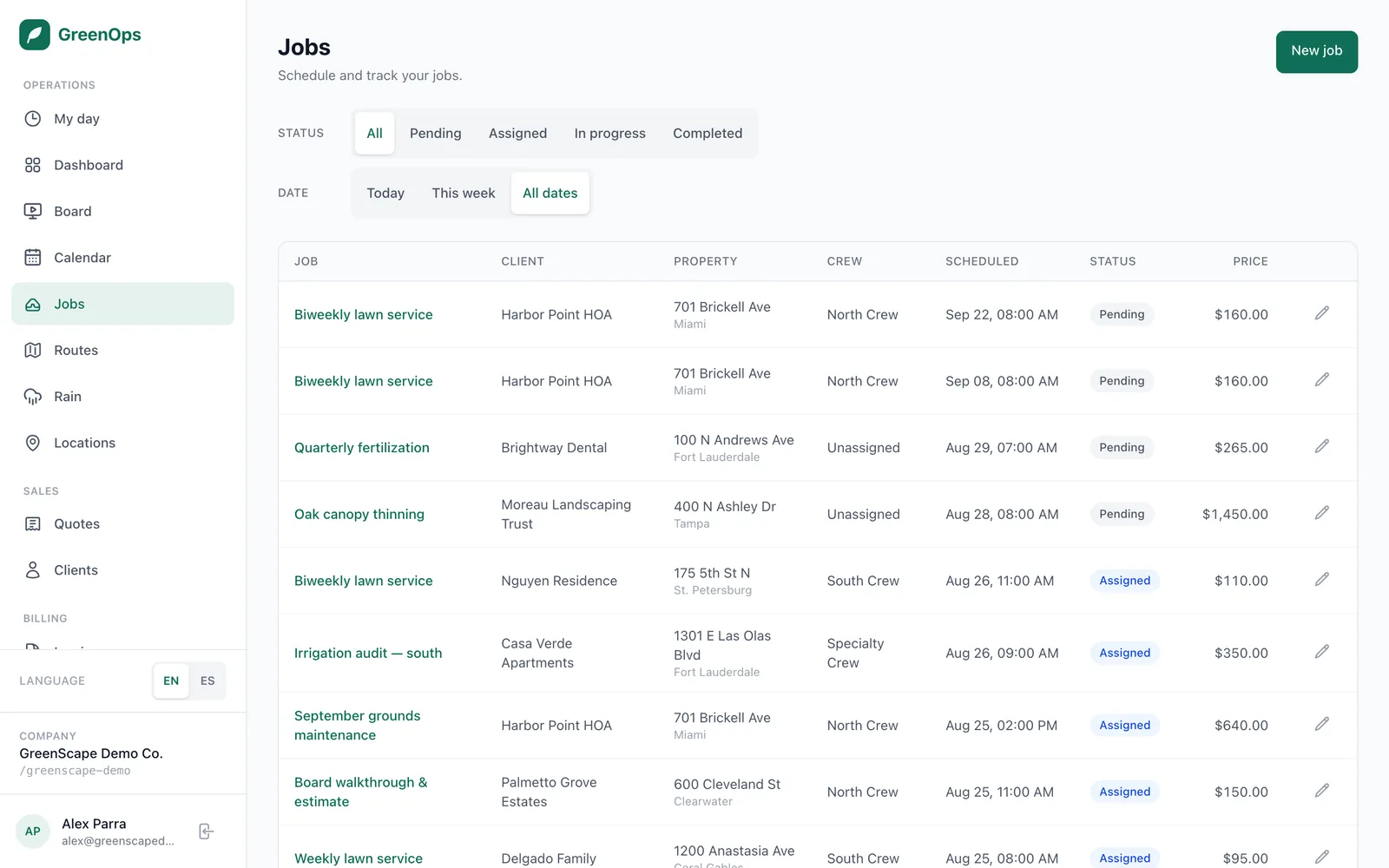1389x868 pixels.
Task: Click the Dashboard grid icon
Action: tap(33, 165)
